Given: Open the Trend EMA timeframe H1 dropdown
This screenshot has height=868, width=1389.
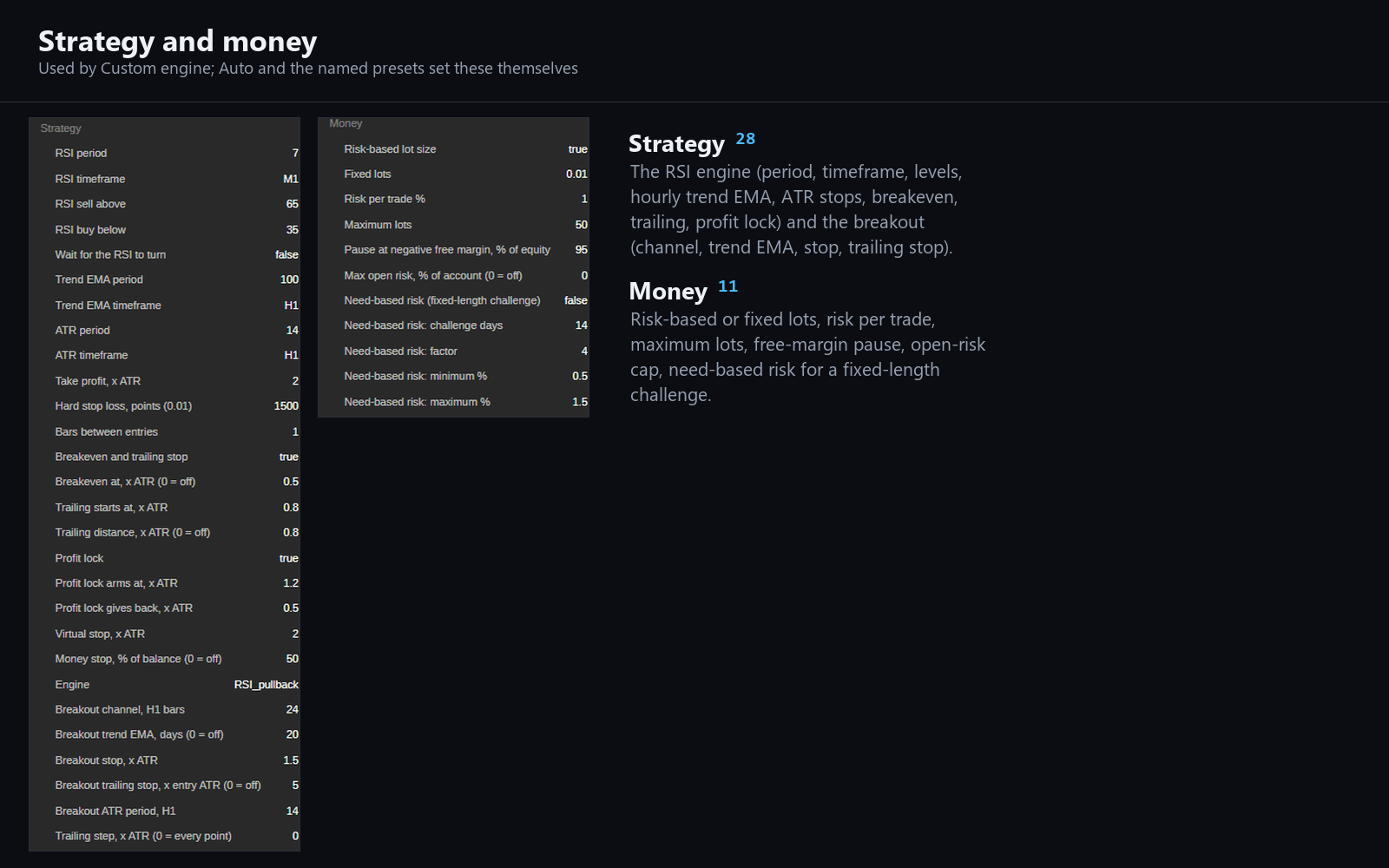Looking at the screenshot, I should click(x=291, y=306).
